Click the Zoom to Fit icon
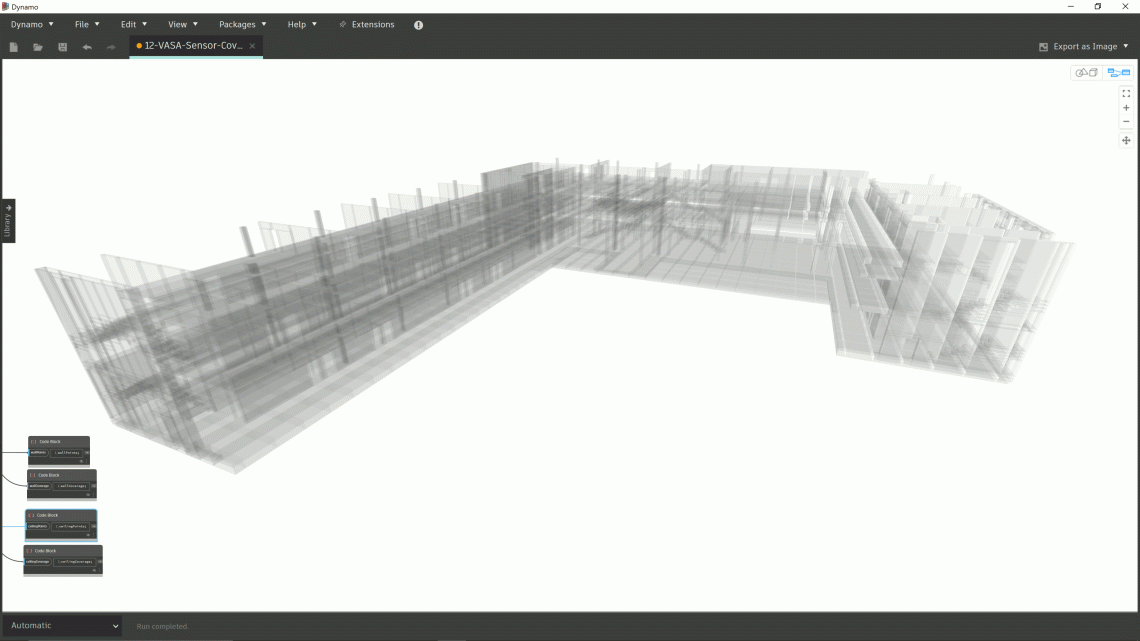 tap(1126, 93)
